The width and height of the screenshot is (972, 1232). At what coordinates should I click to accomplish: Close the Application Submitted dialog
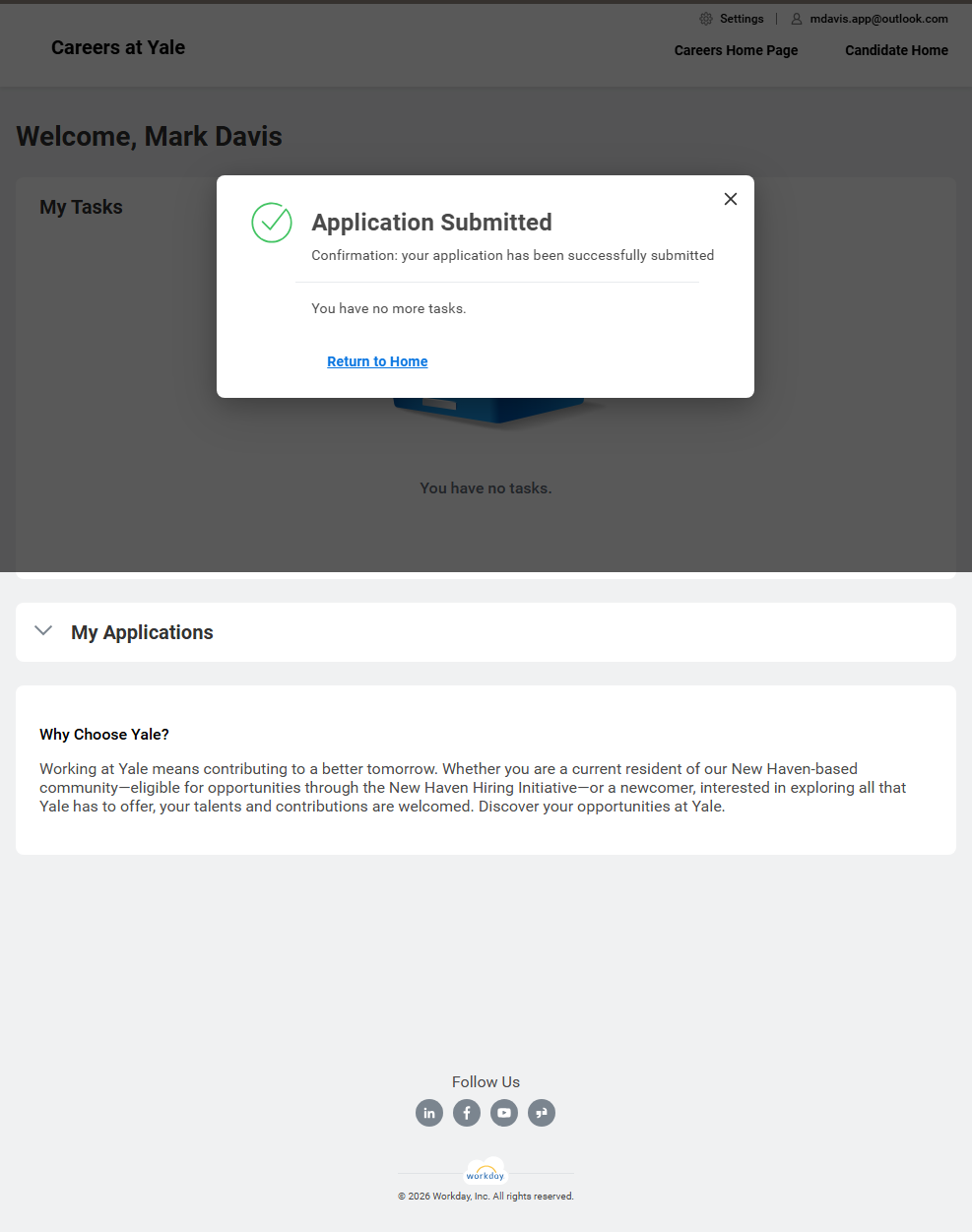pos(731,199)
